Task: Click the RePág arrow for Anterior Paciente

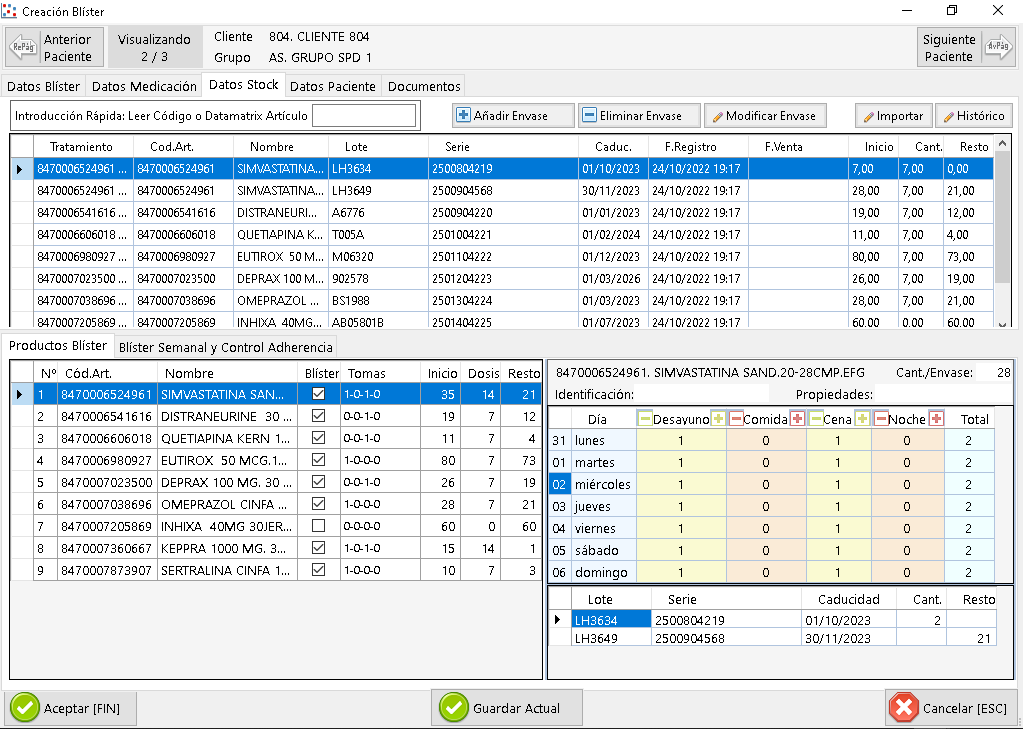Action: [23, 48]
